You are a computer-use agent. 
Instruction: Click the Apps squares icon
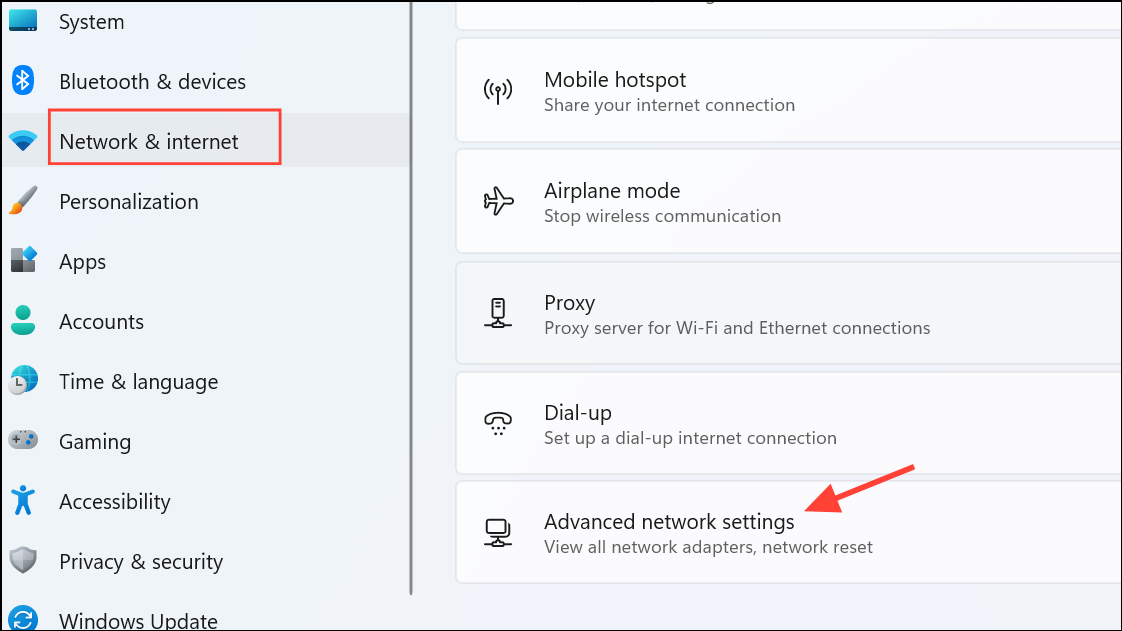(x=23, y=260)
